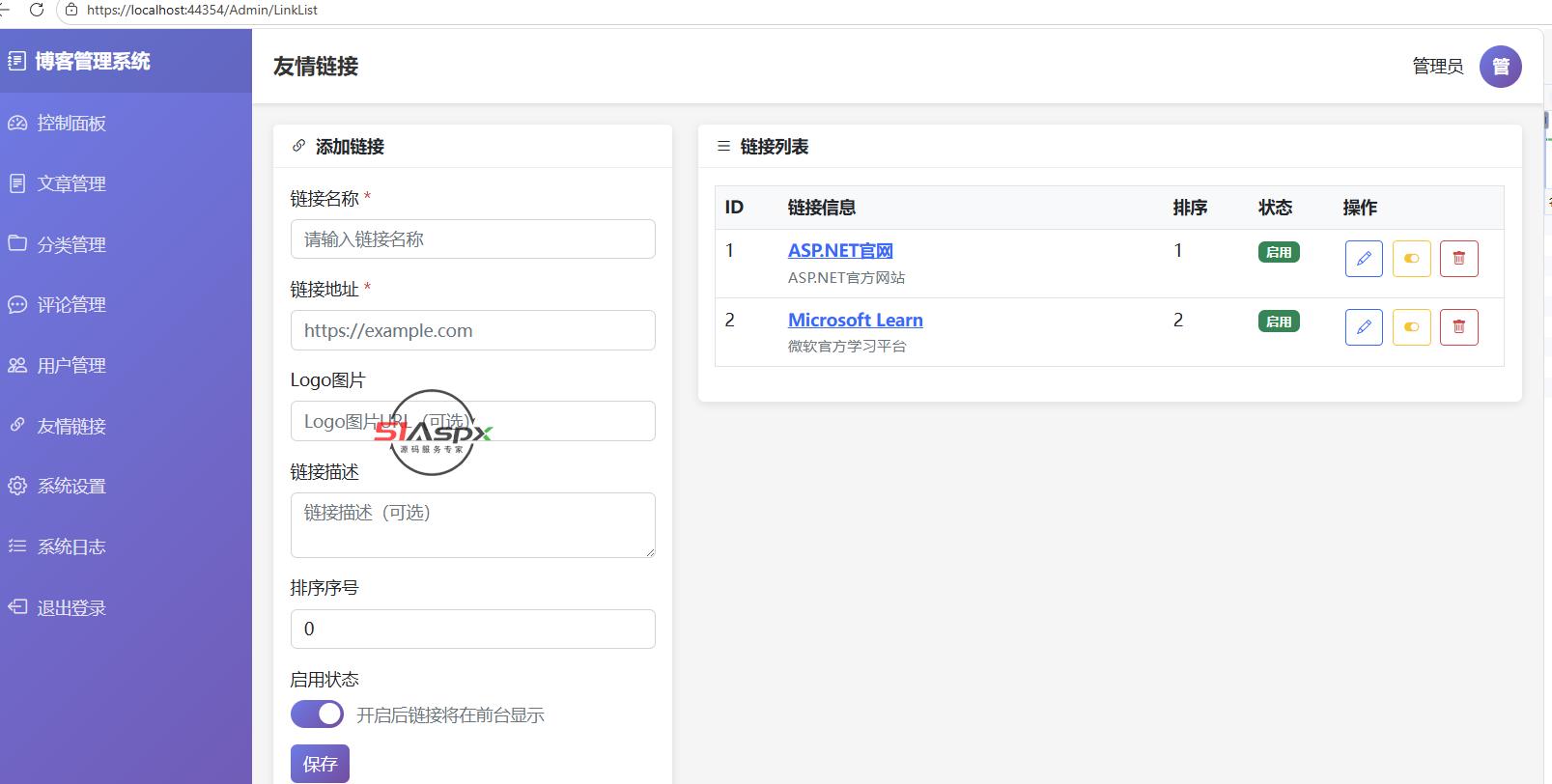
Task: Click the 链接名称 input field
Action: (x=473, y=239)
